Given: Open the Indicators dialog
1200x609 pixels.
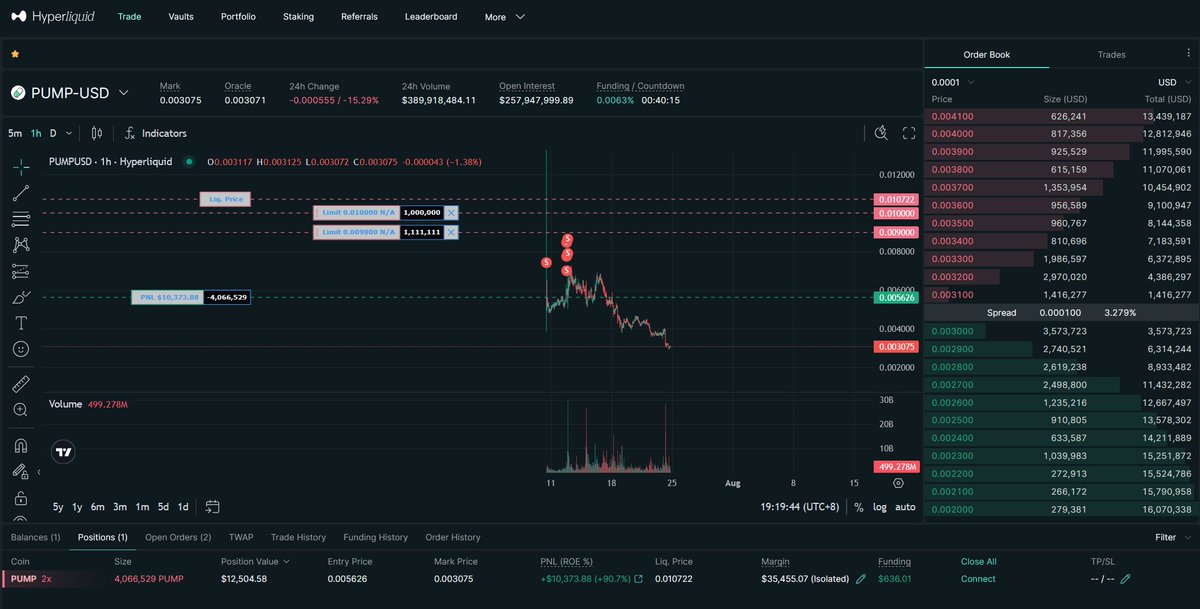Looking at the screenshot, I should [156, 133].
